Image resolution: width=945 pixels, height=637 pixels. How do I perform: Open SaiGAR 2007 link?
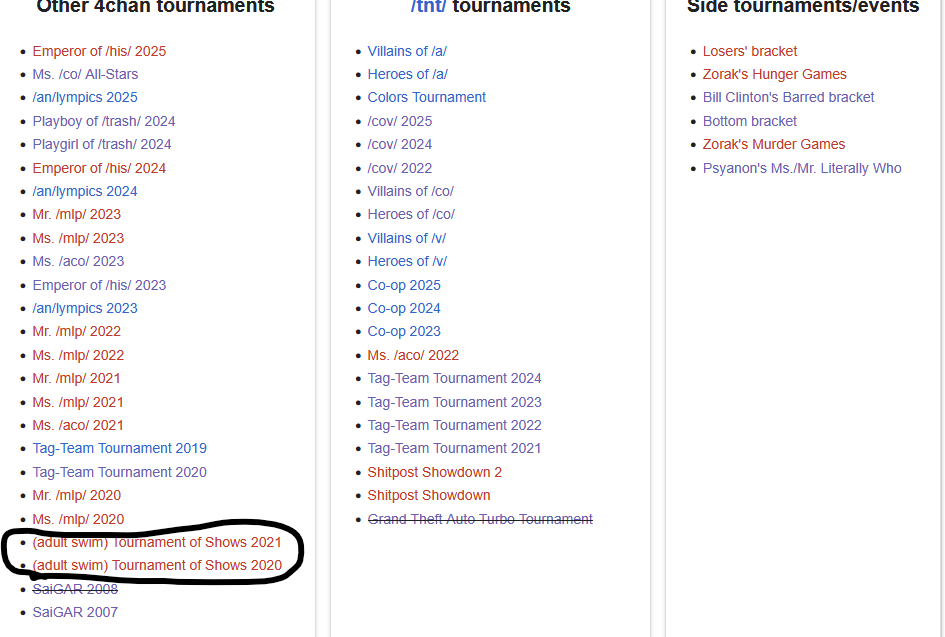(x=75, y=612)
